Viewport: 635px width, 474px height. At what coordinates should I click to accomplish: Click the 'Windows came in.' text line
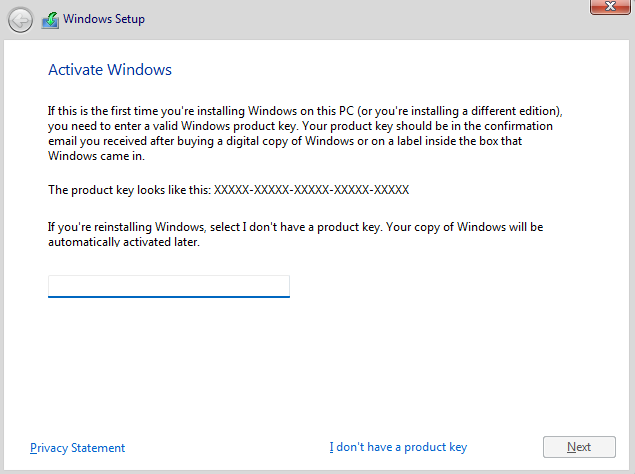(96, 156)
